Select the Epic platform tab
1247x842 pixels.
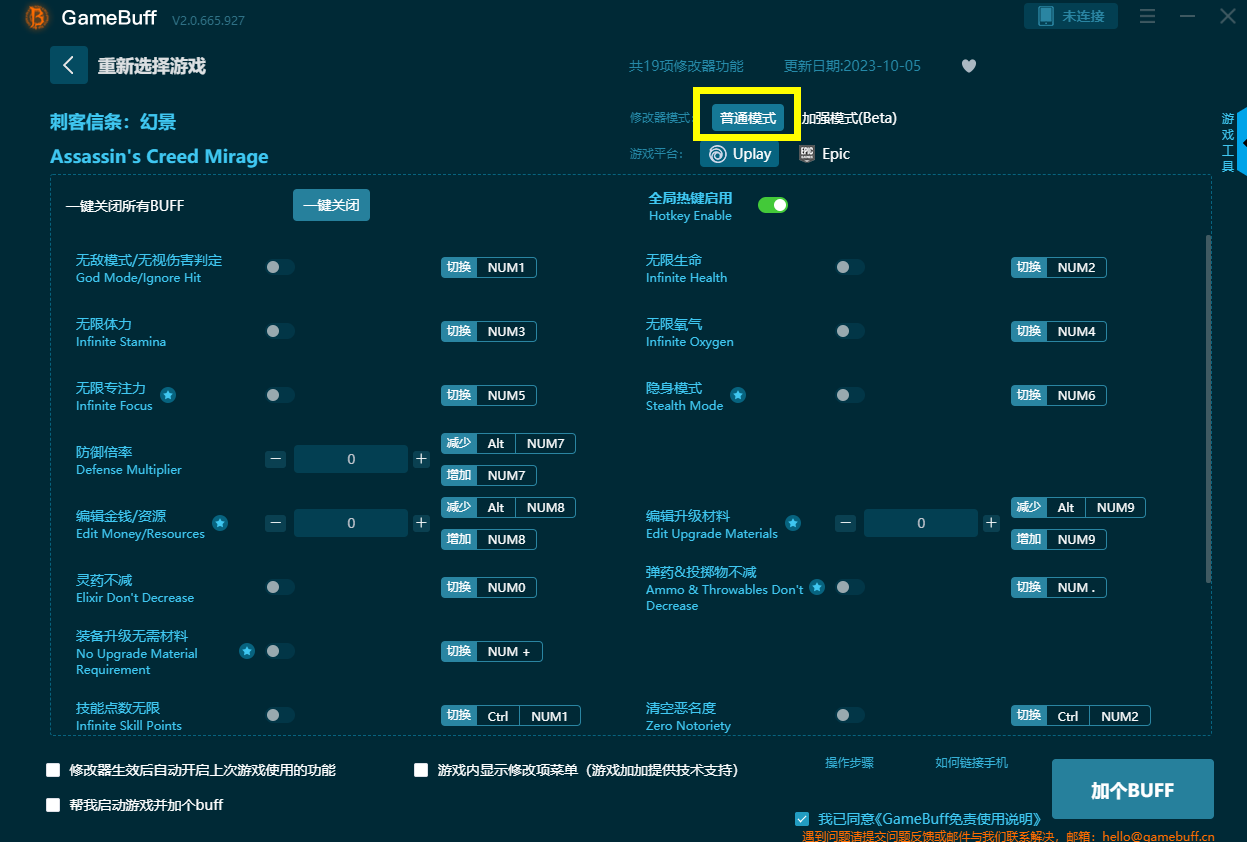click(825, 154)
